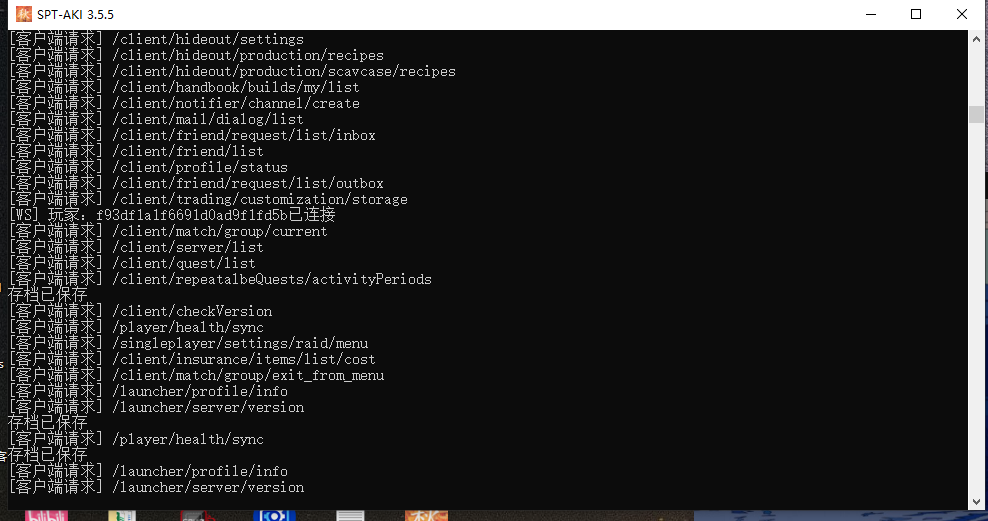Select the /client/insurance/items/list/cost line

coord(244,359)
